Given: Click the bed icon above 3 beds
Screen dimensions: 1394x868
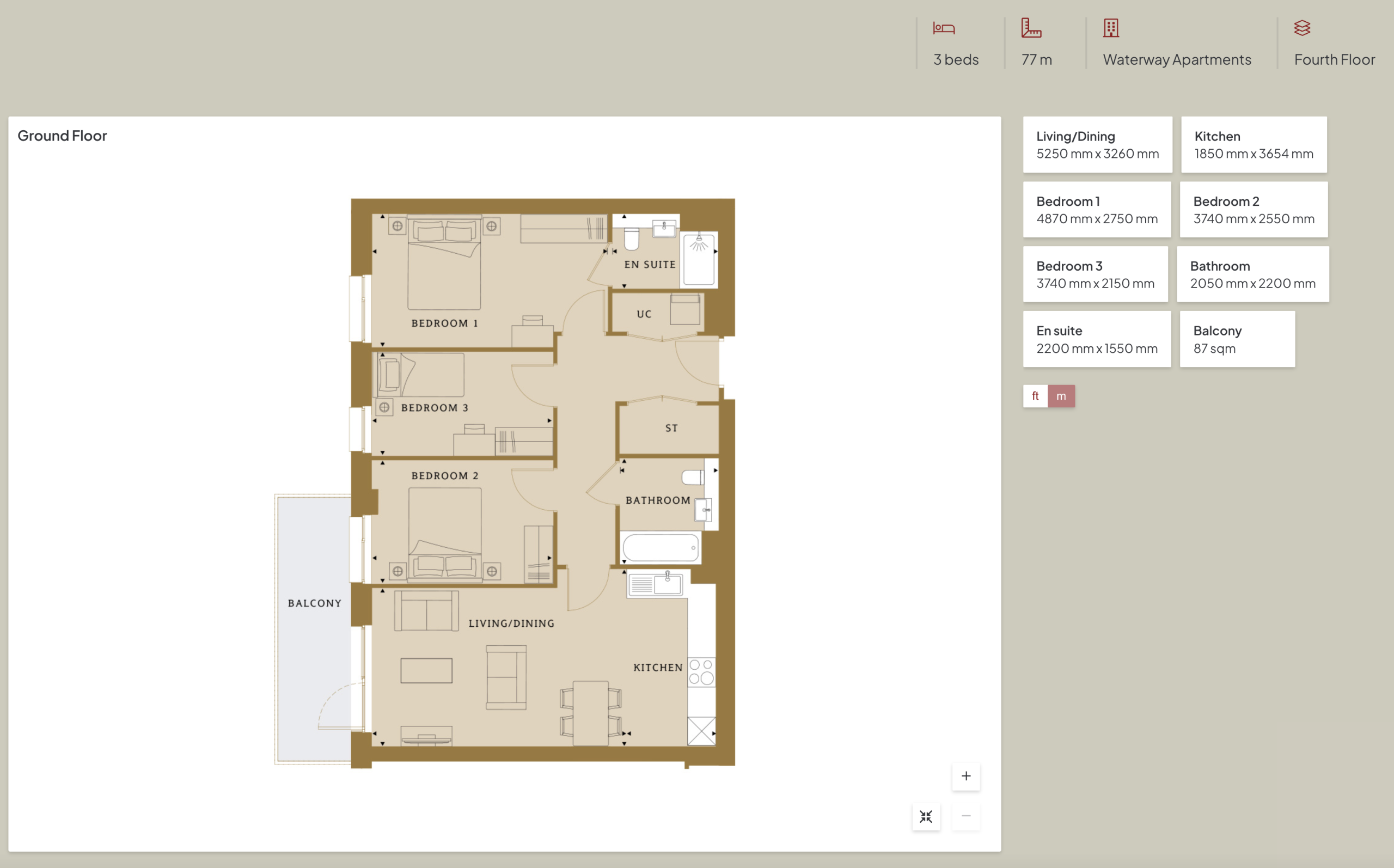Looking at the screenshot, I should tap(944, 28).
